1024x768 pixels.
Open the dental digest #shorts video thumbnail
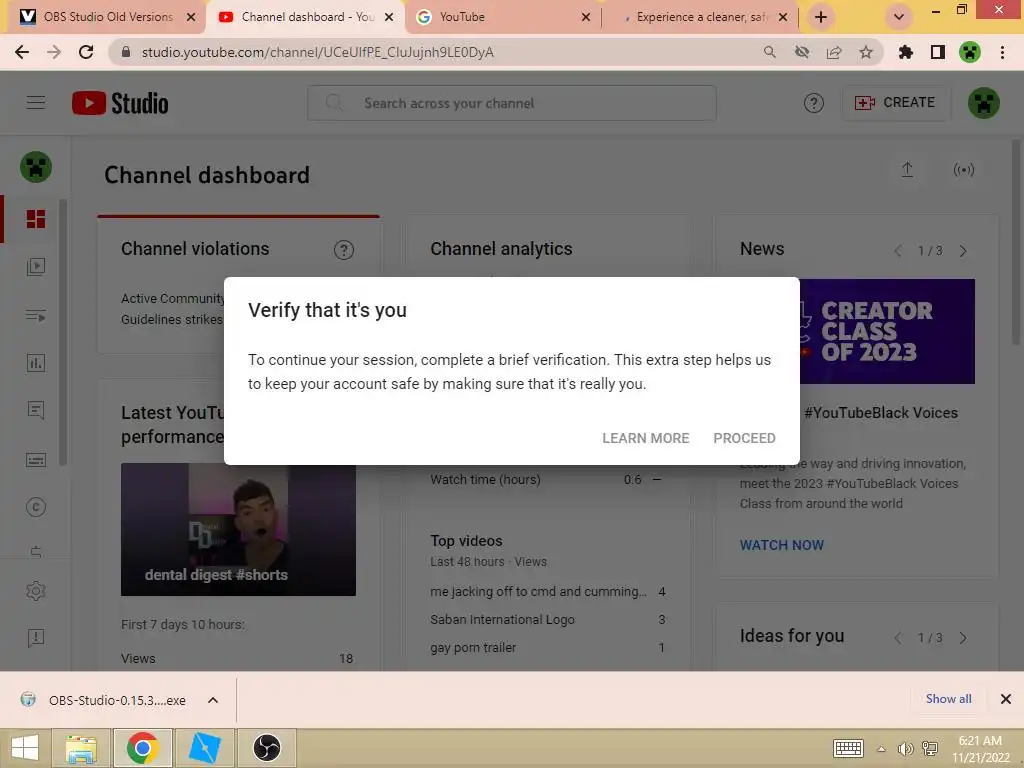[x=238, y=530]
